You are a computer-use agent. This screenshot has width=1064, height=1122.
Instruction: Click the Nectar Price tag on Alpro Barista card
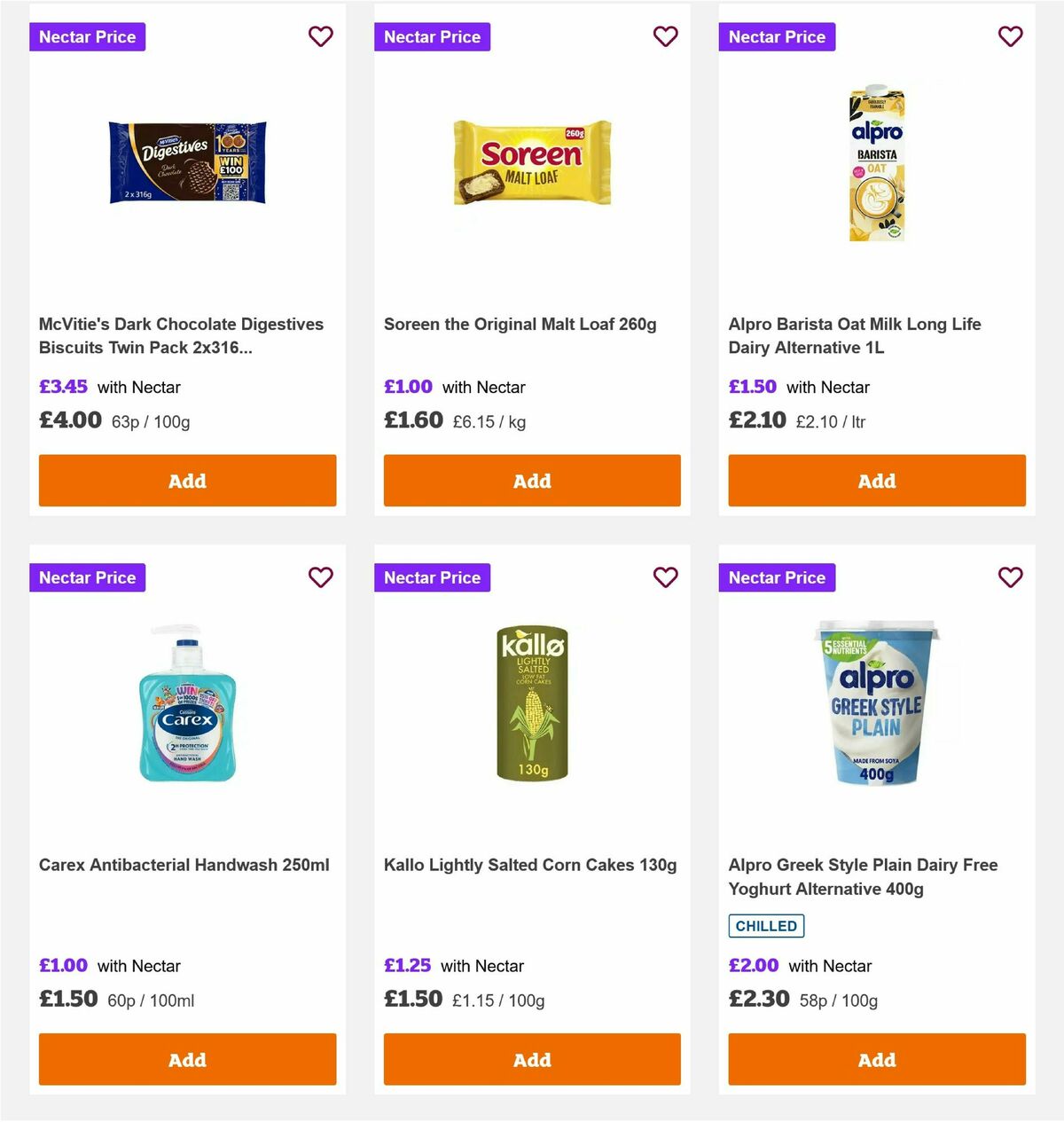pos(777,36)
